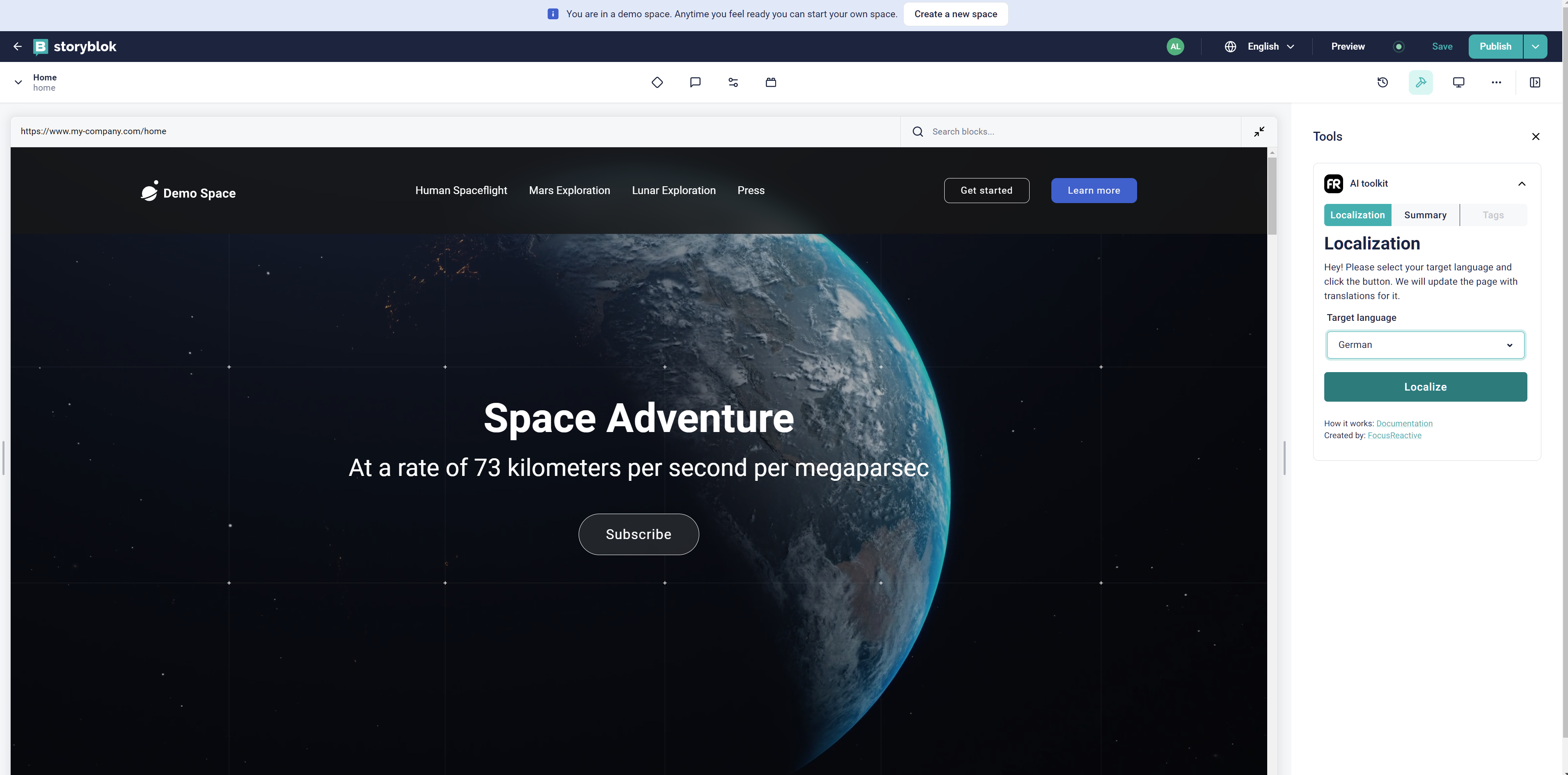
Task: Toggle the side panel layout icon
Action: [x=1534, y=82]
